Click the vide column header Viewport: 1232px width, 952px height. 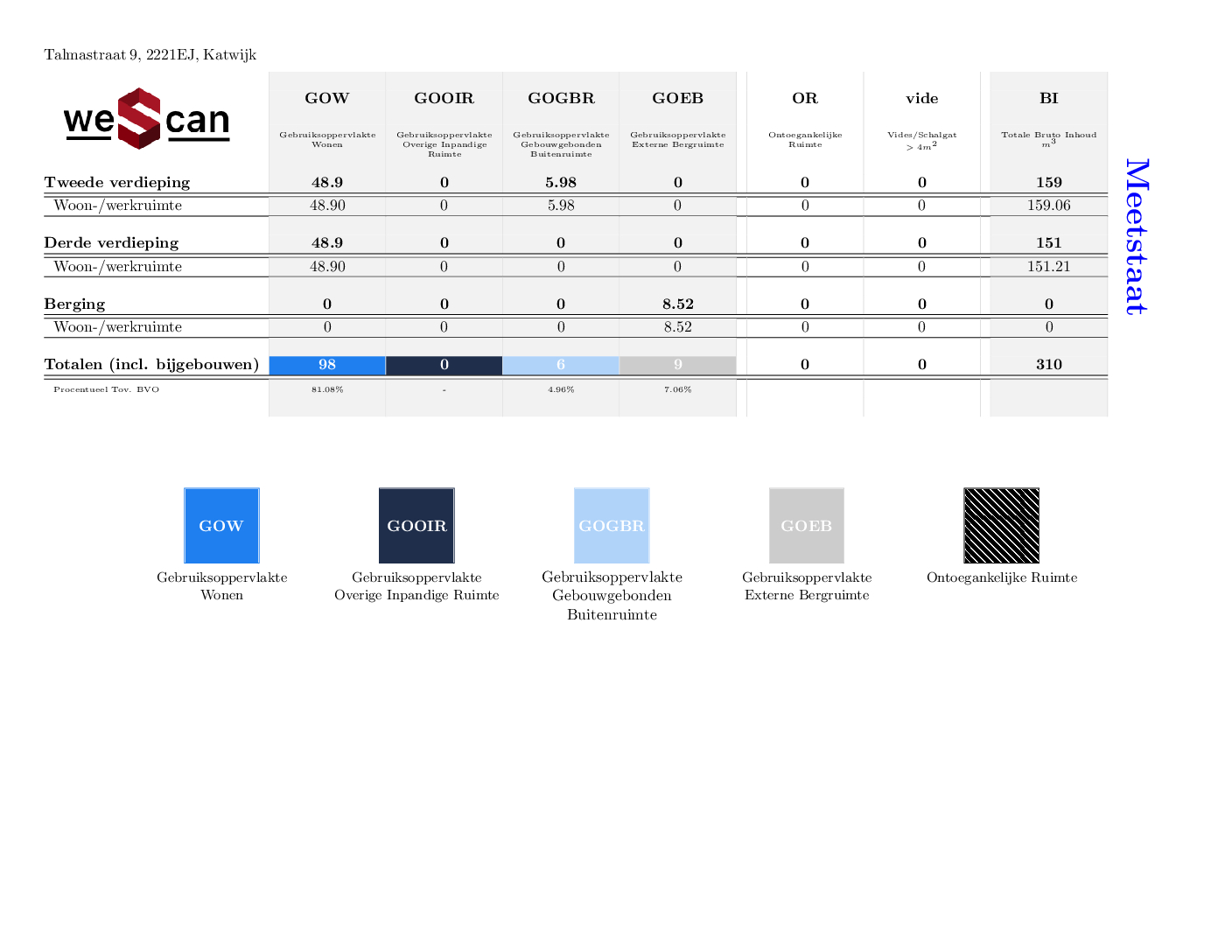(x=921, y=98)
